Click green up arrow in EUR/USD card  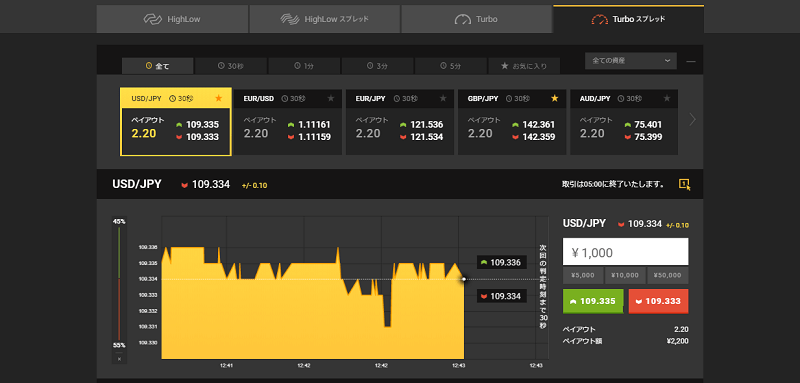click(291, 125)
